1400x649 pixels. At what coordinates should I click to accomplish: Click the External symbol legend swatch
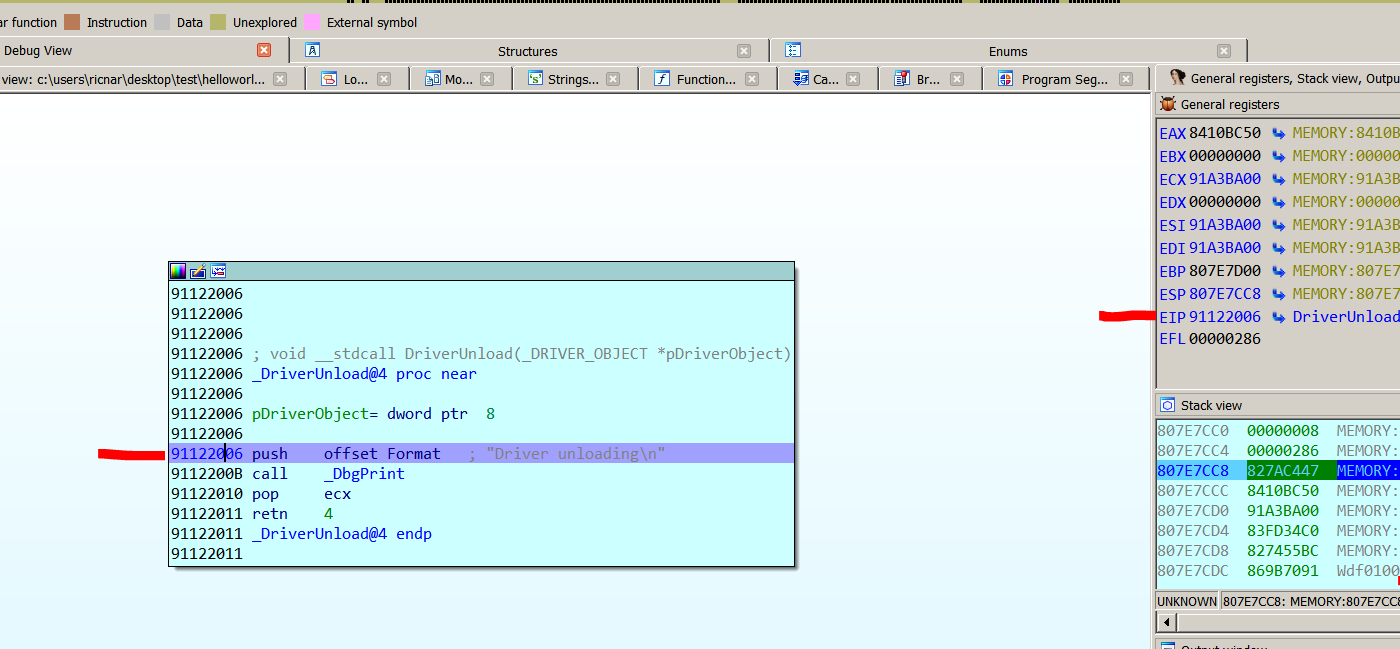coord(312,22)
